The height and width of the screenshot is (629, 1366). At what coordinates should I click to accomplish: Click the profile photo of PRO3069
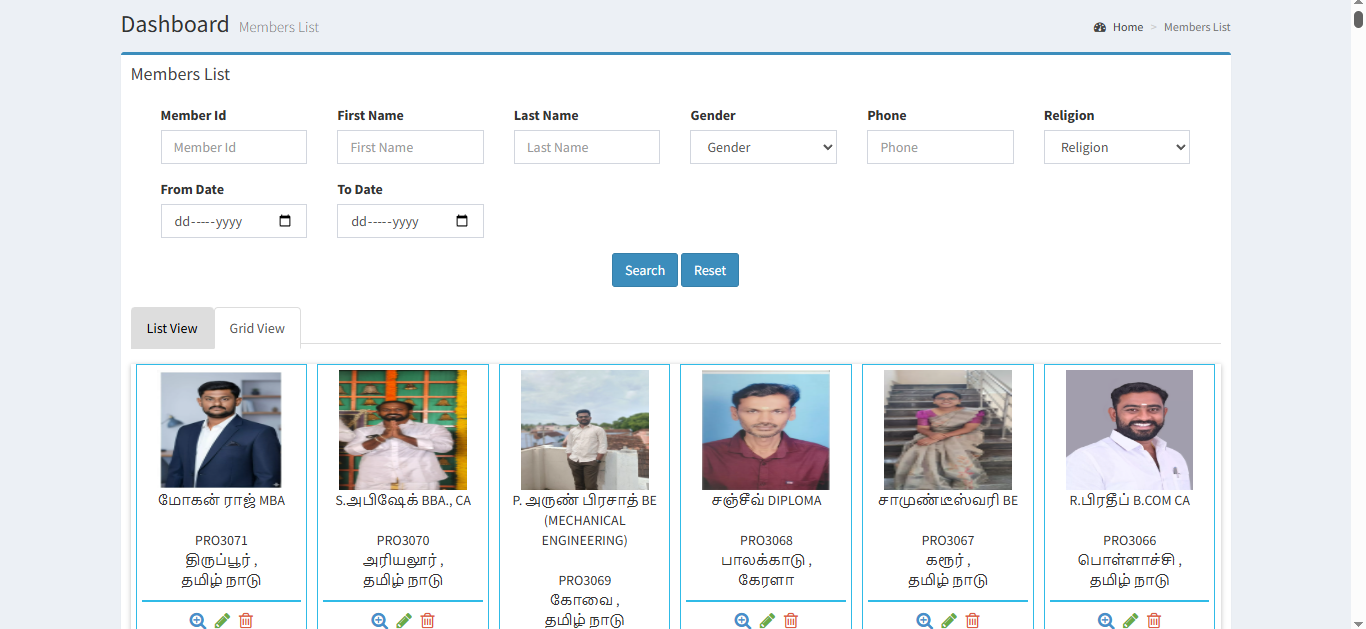[x=584, y=430]
